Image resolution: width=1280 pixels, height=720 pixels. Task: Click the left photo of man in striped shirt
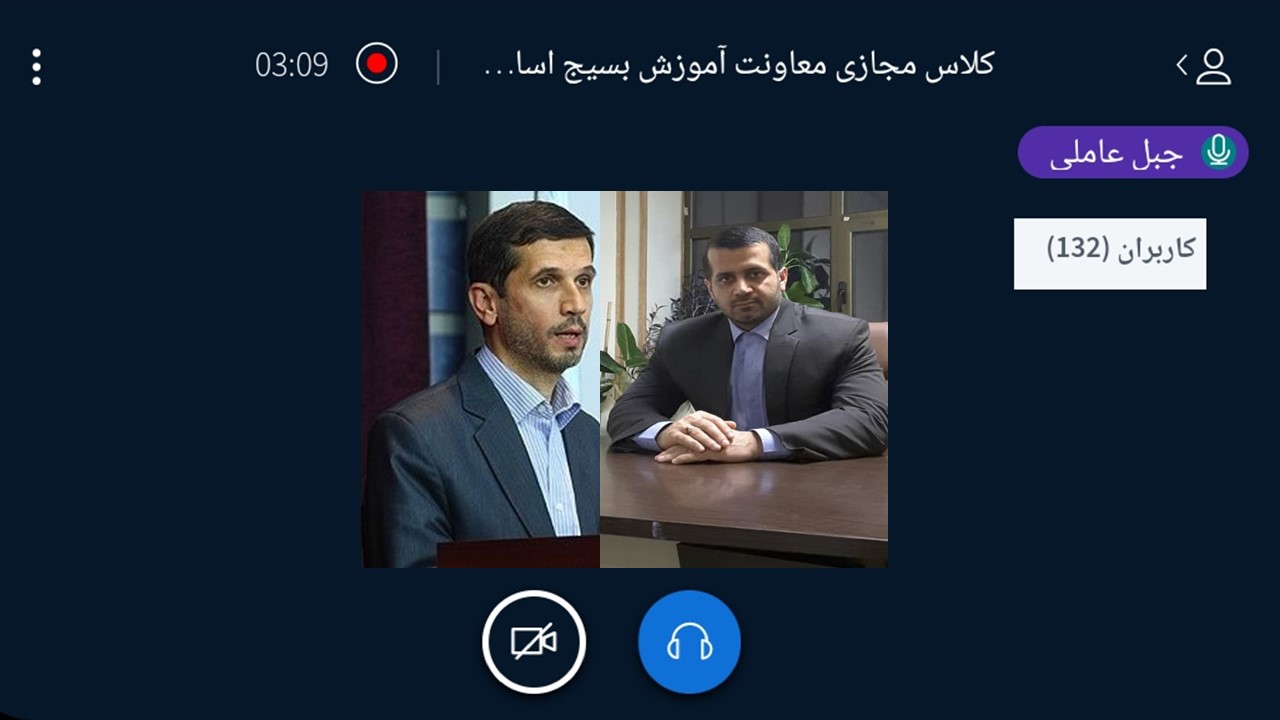(481, 379)
